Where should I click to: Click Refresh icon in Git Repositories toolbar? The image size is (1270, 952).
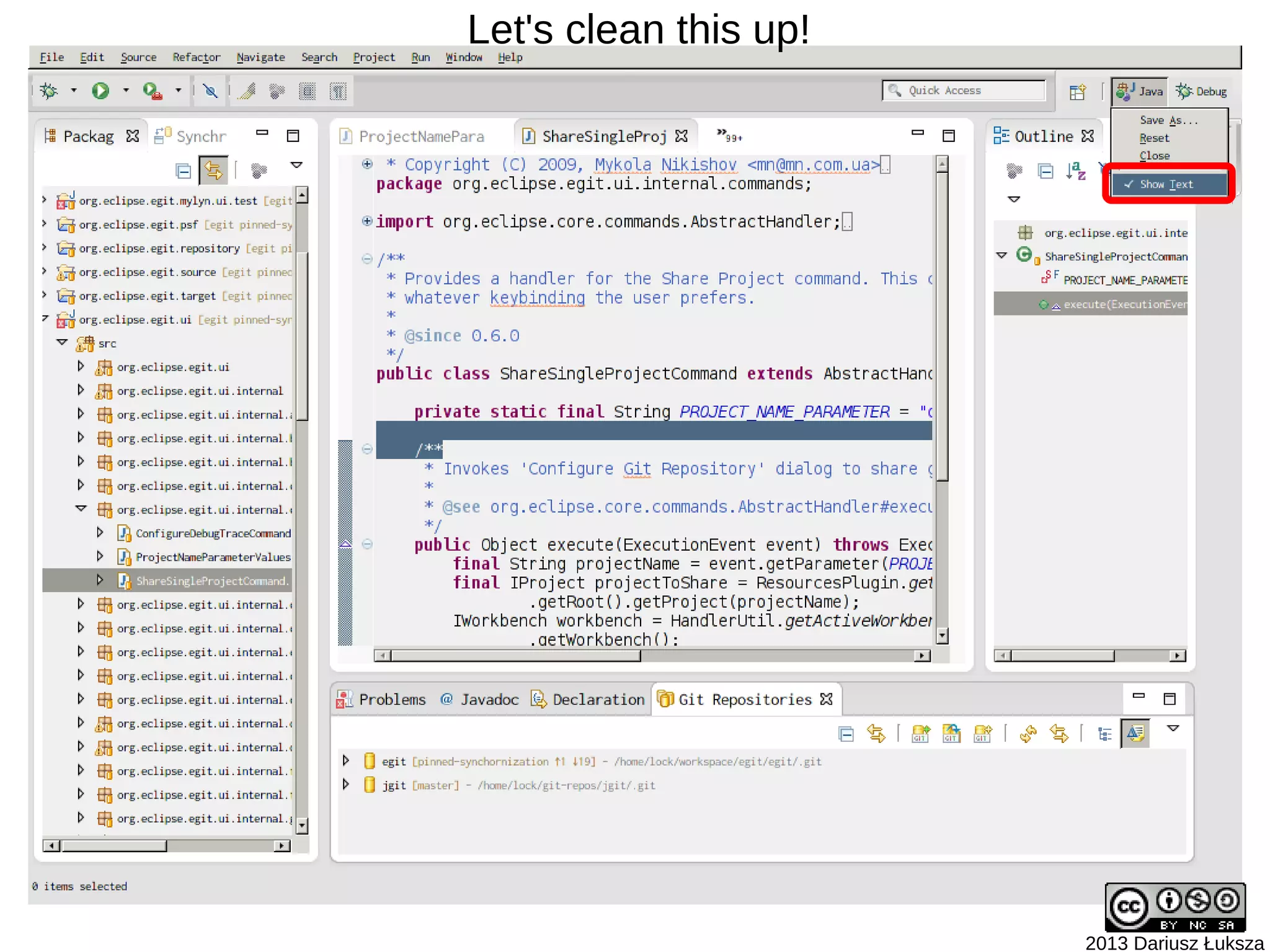(1028, 734)
